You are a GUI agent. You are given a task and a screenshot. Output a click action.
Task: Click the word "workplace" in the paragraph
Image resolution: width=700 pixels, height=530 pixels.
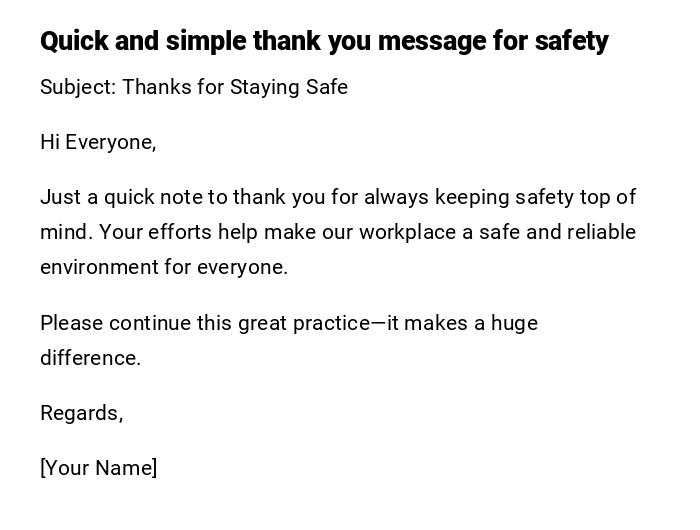(404, 232)
